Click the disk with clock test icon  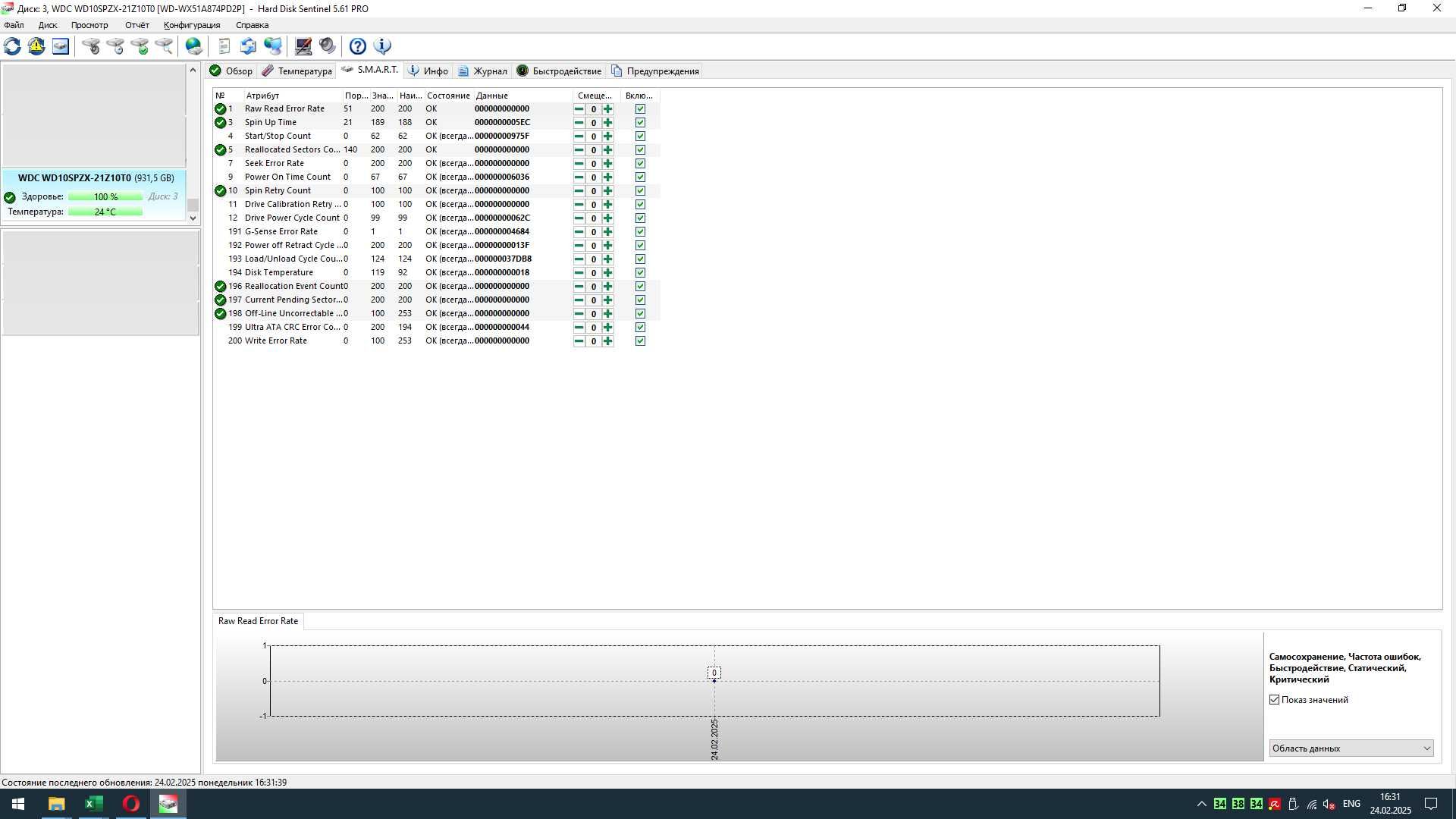115,46
